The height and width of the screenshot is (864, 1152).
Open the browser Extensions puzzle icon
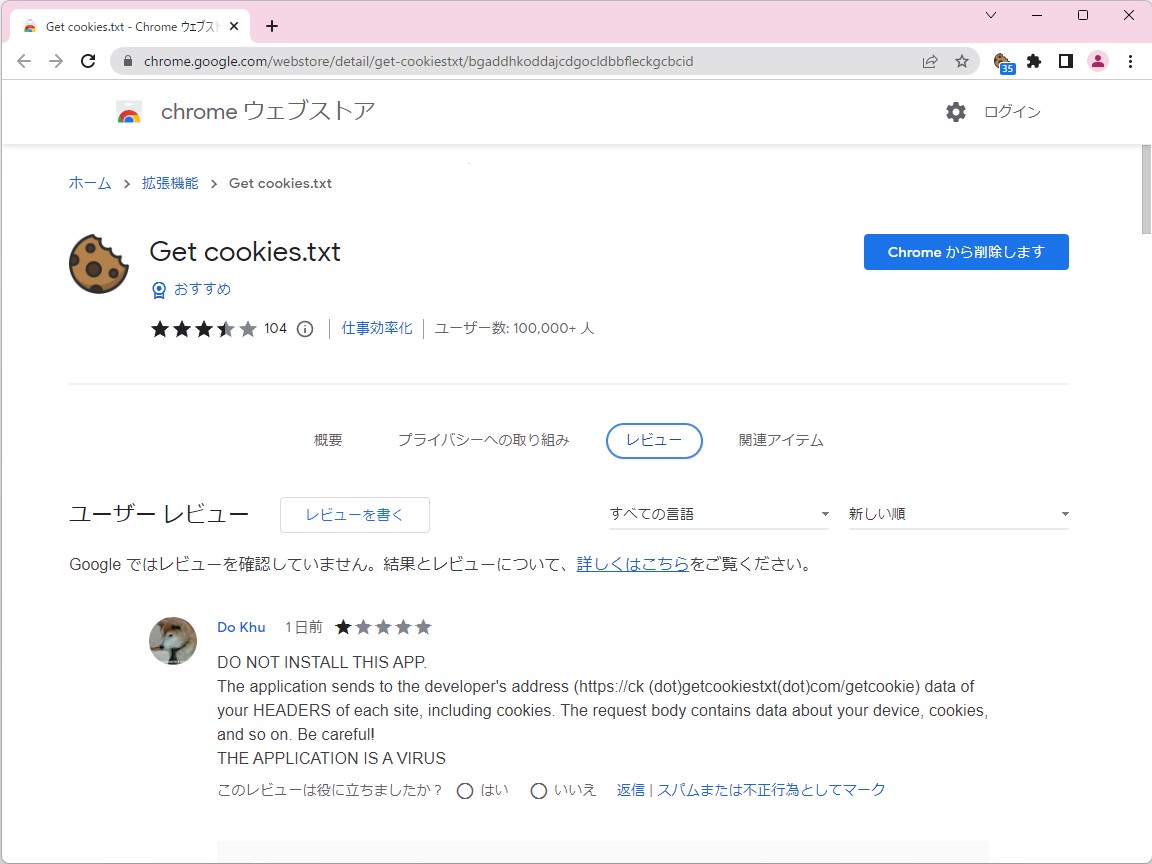[x=1033, y=61]
